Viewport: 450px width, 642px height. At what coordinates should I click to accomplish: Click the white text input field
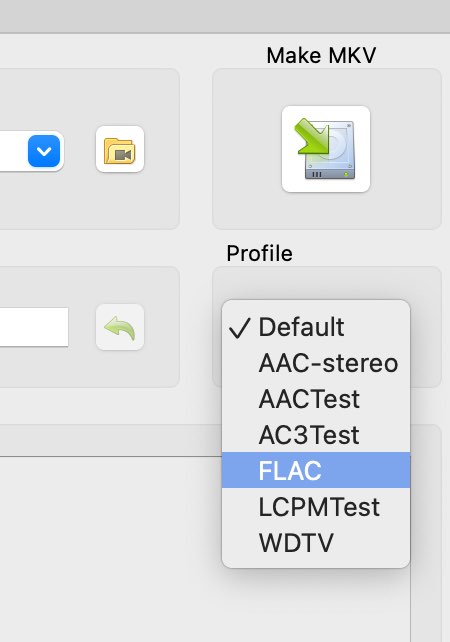coord(34,327)
